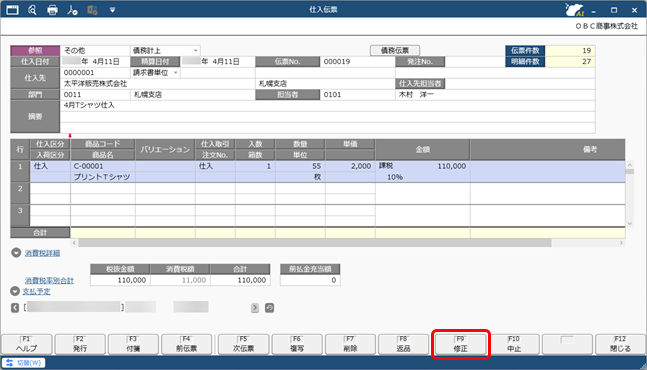Click the horizontal scrollbar of detail grid

(x=315, y=243)
